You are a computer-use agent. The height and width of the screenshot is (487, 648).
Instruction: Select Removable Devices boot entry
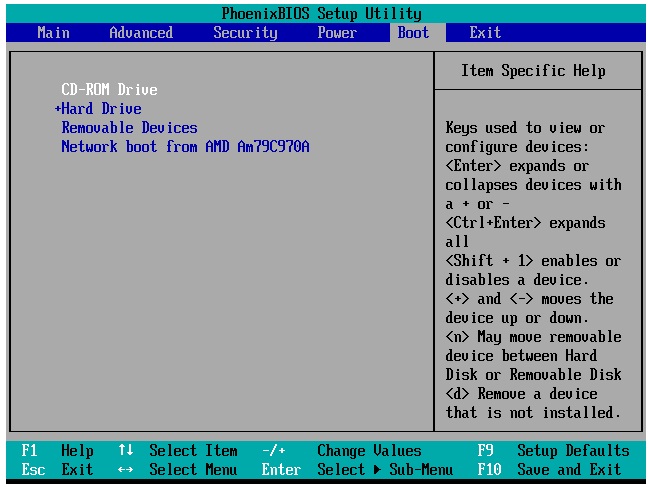pyautogui.click(x=129, y=128)
